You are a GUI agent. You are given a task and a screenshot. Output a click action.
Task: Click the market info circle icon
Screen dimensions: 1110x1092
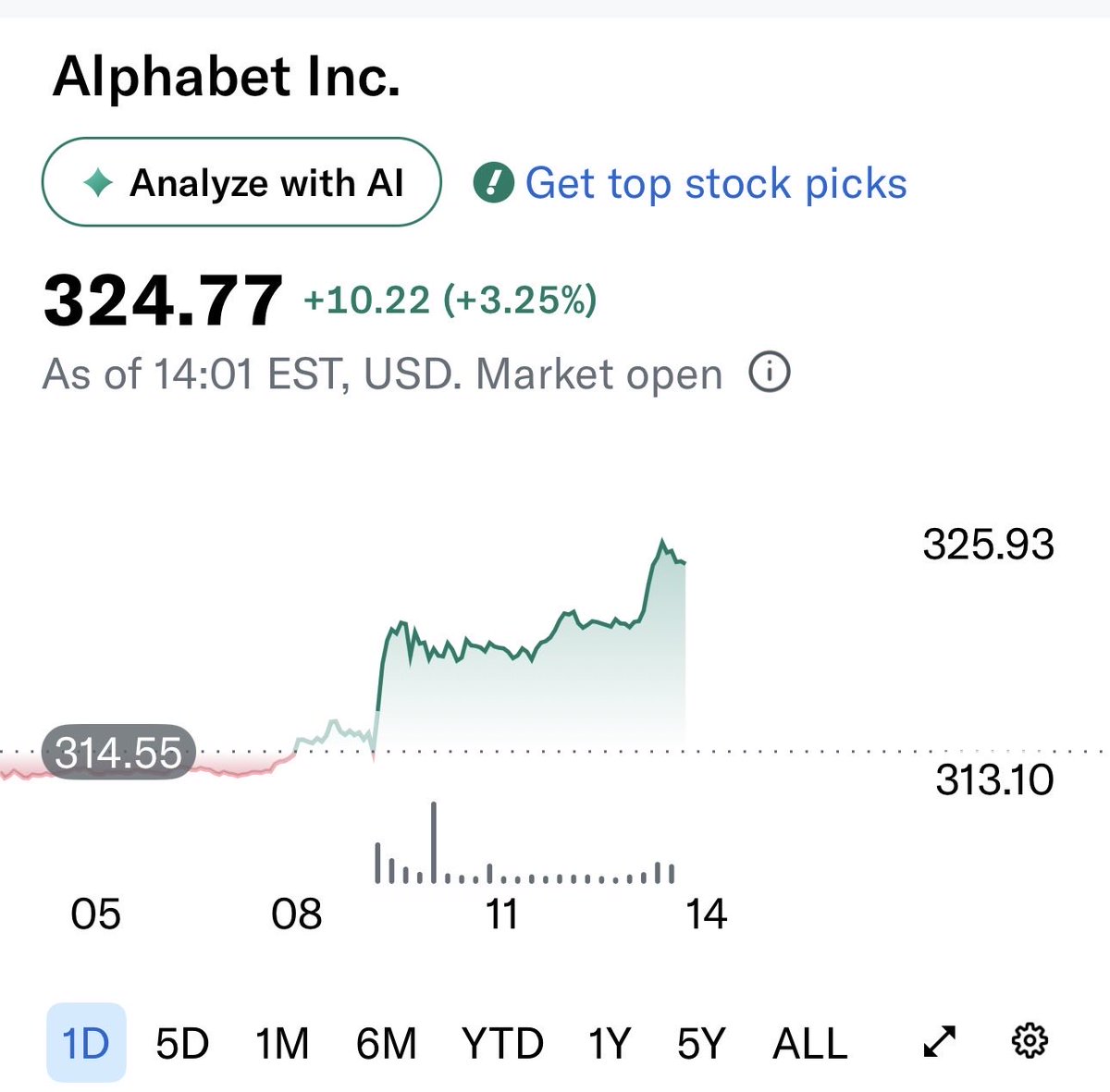click(770, 374)
